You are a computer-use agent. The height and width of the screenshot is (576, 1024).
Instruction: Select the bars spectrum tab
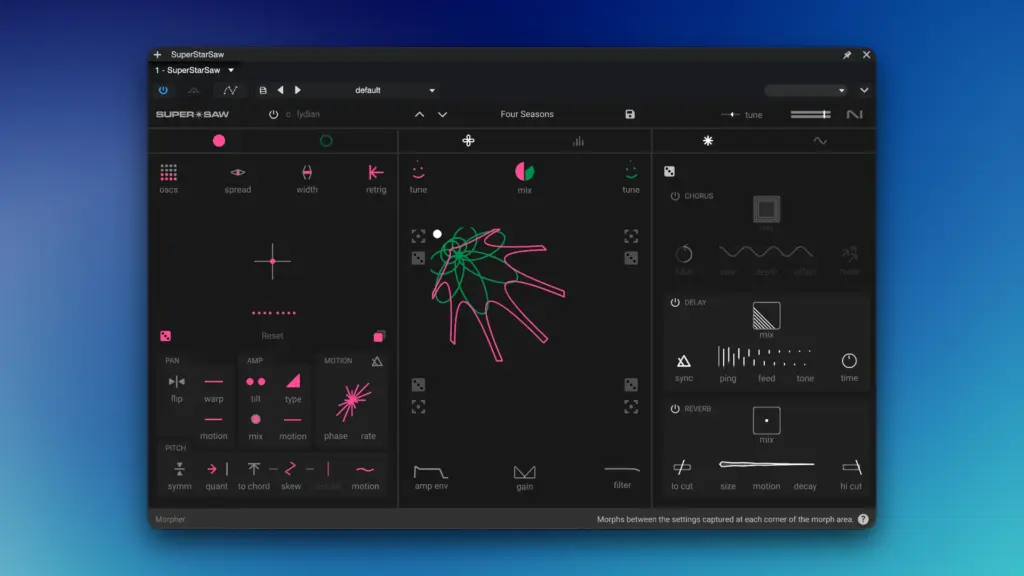(578, 141)
